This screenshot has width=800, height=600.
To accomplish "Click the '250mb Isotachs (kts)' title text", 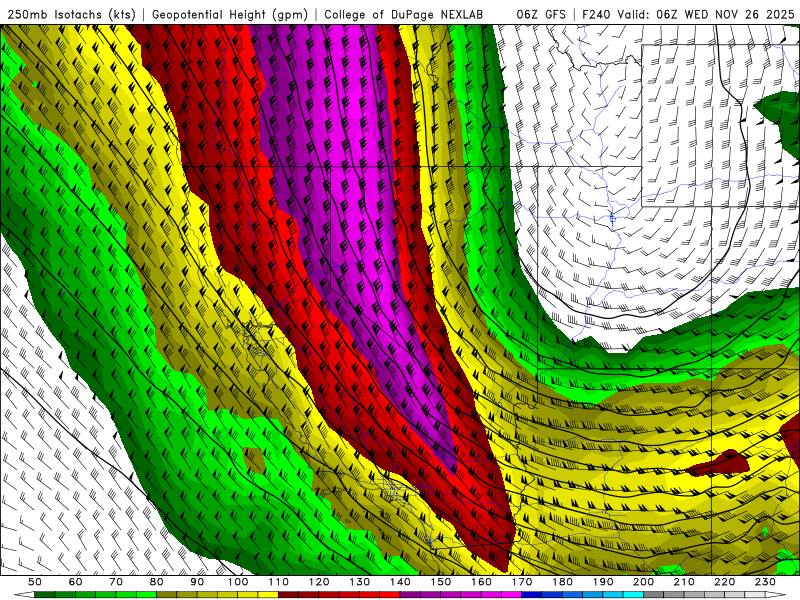I will 71,15.
